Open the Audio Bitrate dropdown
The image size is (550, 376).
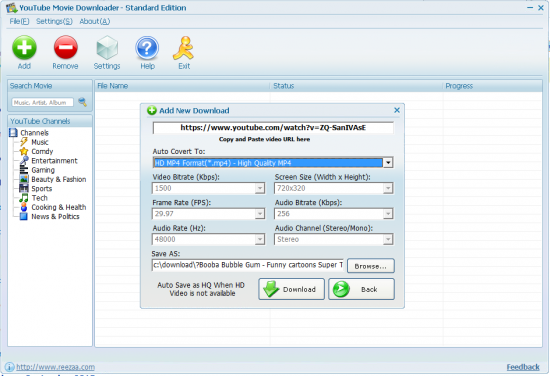click(x=388, y=214)
